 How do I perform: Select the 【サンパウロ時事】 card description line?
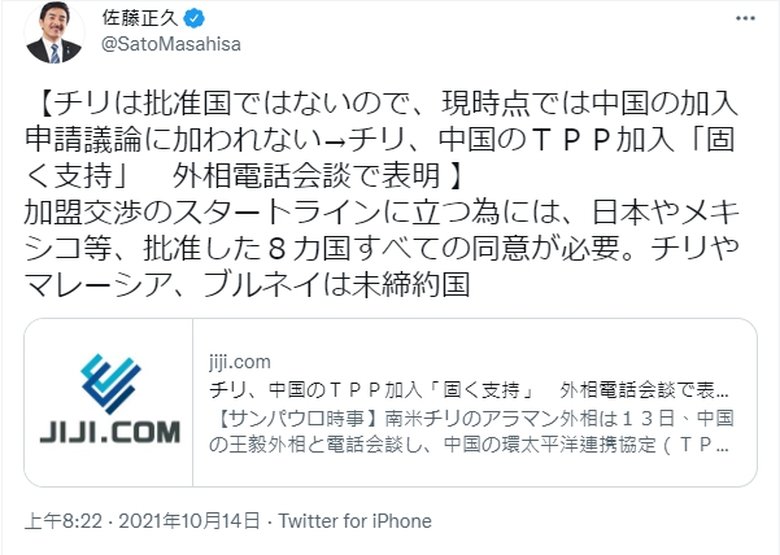click(x=470, y=414)
